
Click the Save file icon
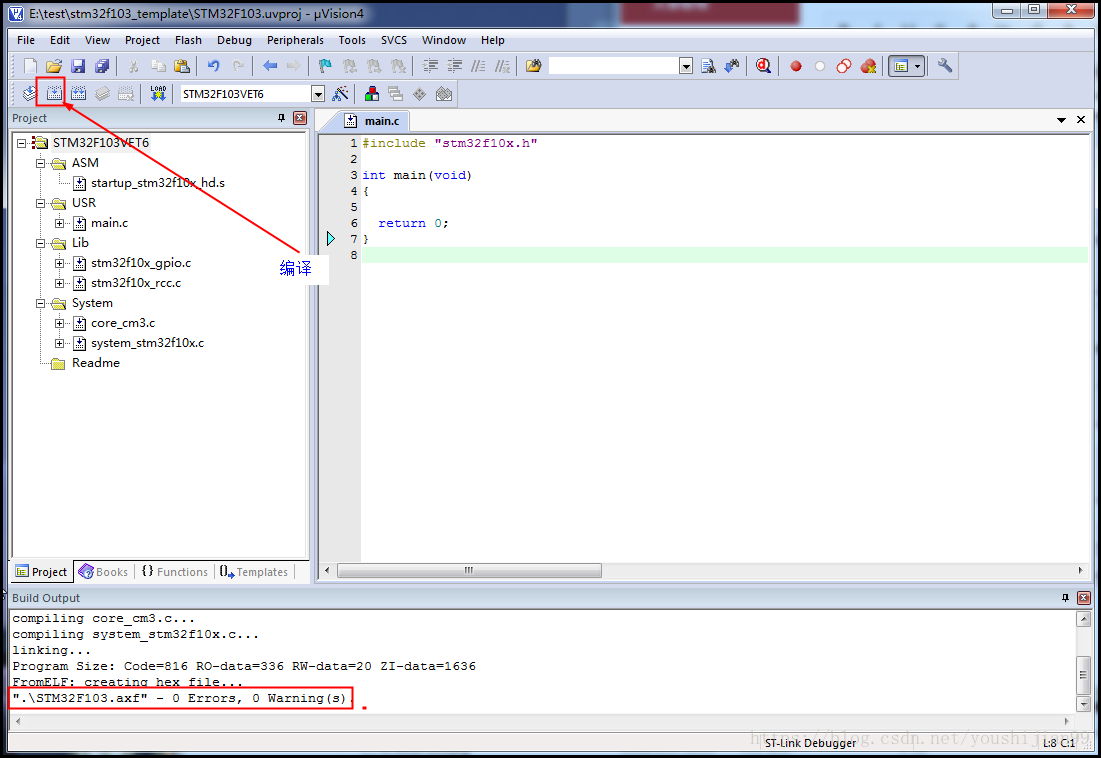77,67
